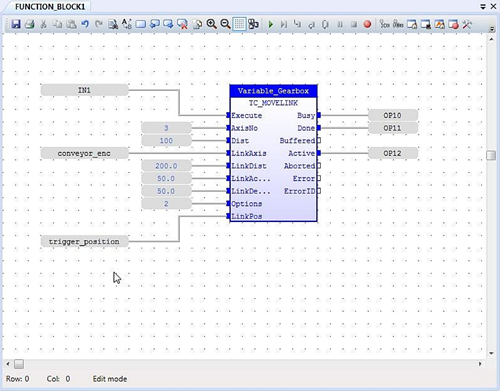Click the Execute input label
Viewport: 500px width, 391px height.
tap(247, 116)
